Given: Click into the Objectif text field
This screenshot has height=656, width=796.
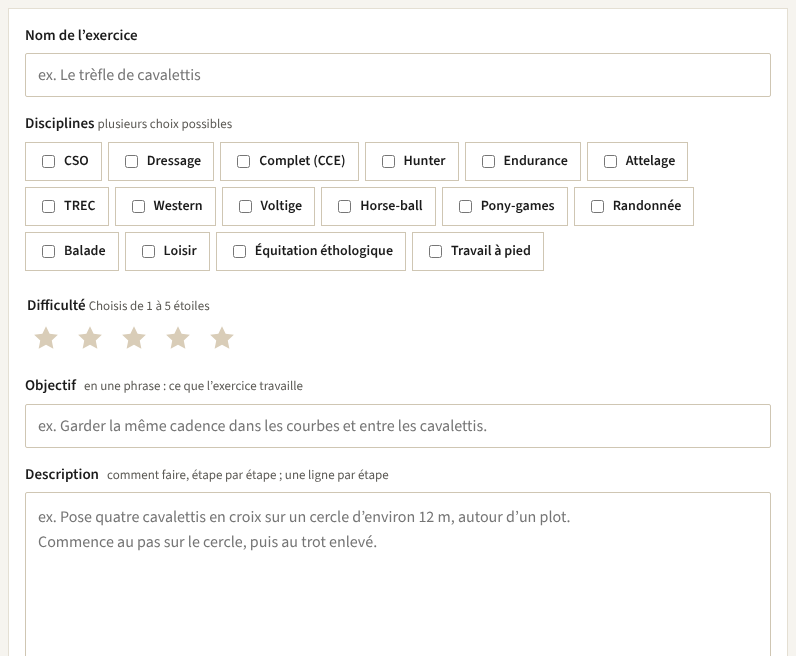Looking at the screenshot, I should coord(398,426).
